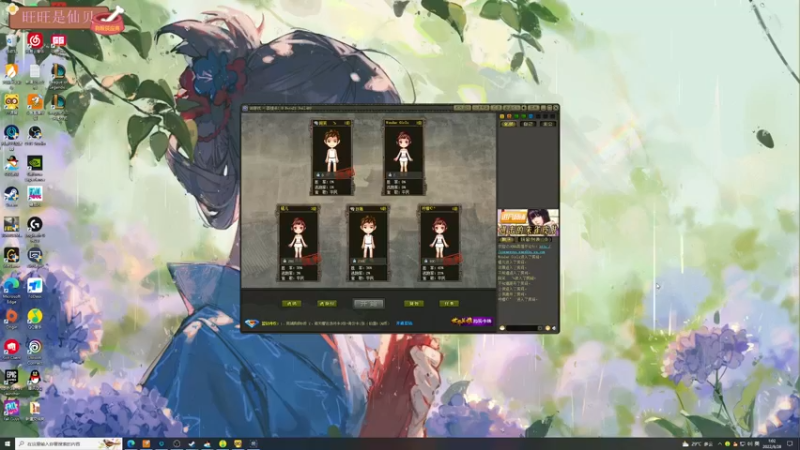Click blue link in bottom game bar
This screenshot has height=450, width=800.
[x=405, y=323]
